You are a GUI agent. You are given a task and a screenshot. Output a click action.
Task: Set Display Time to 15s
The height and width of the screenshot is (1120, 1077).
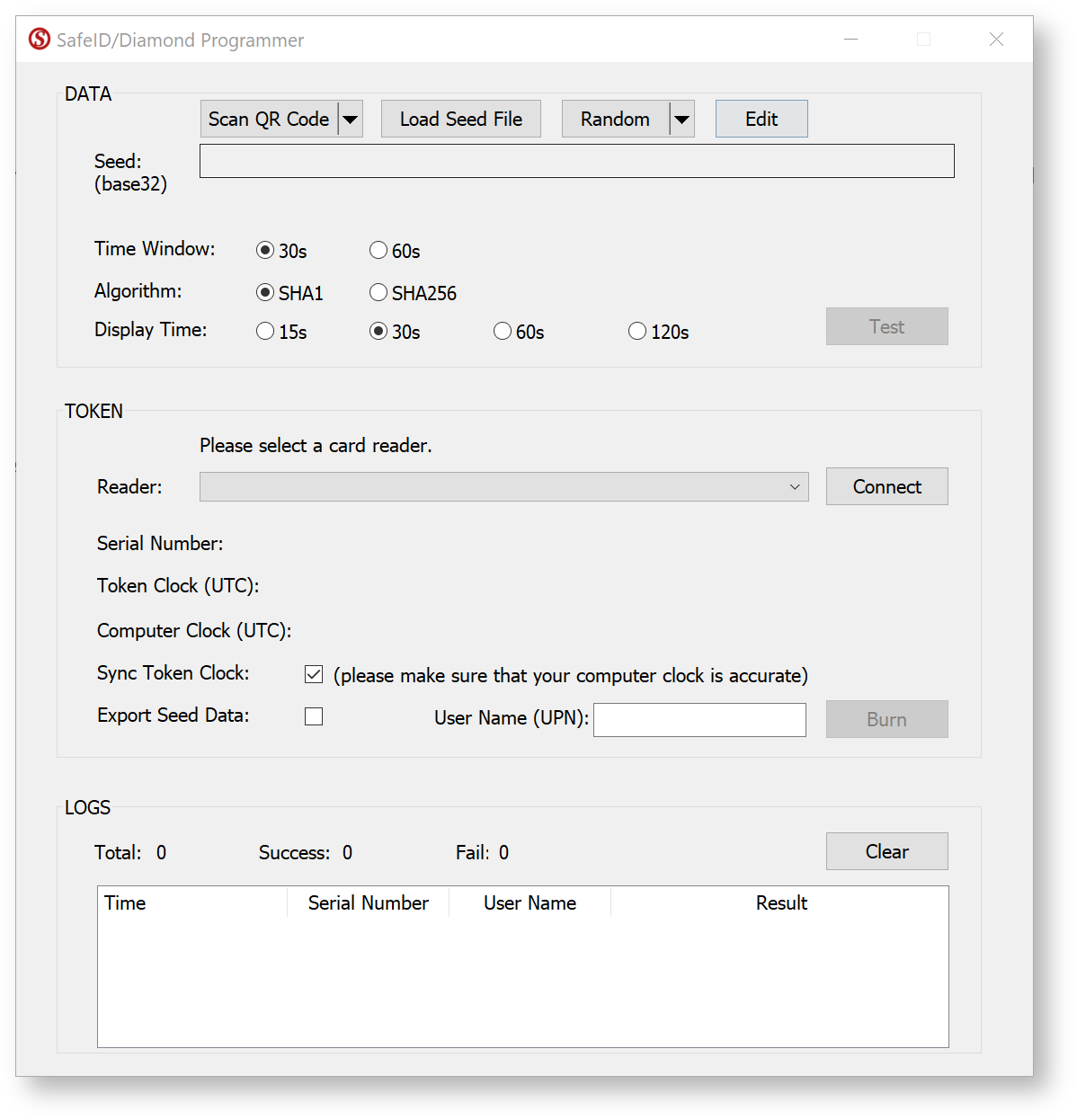(265, 331)
